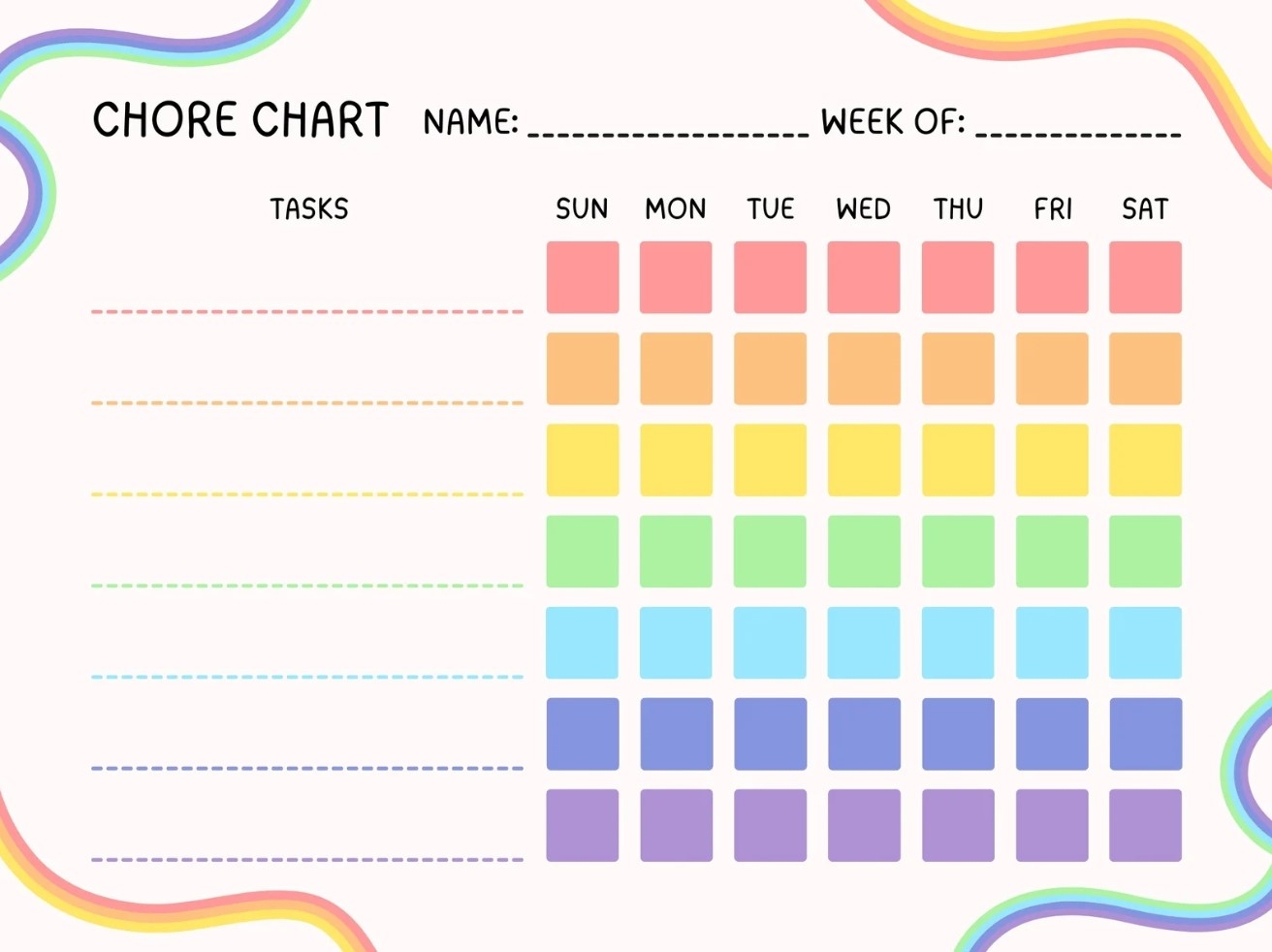This screenshot has height=952, width=1272.
Task: Tick the red box under SAT
Action: 1145,277
